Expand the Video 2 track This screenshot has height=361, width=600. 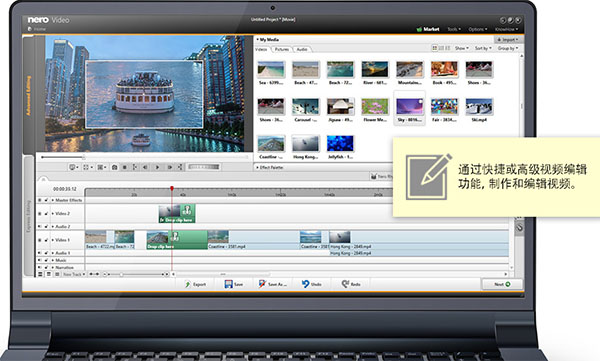click(53, 214)
